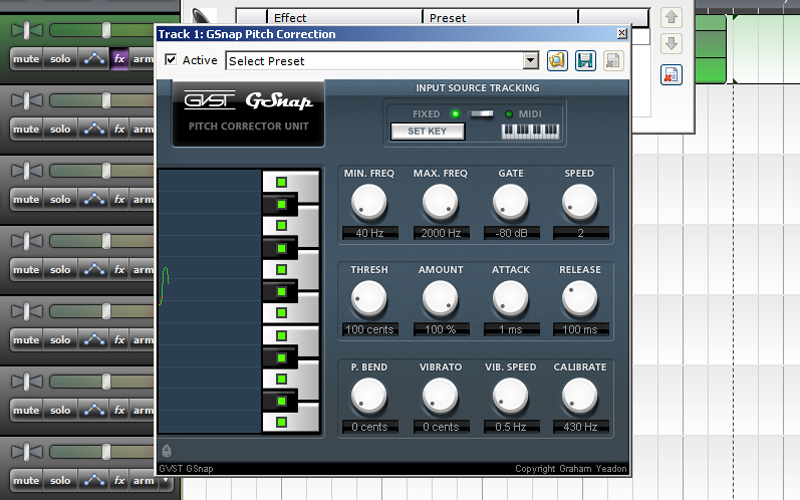Click the RELEASE knob
Image resolution: width=800 pixels, height=500 pixels.
click(580, 299)
